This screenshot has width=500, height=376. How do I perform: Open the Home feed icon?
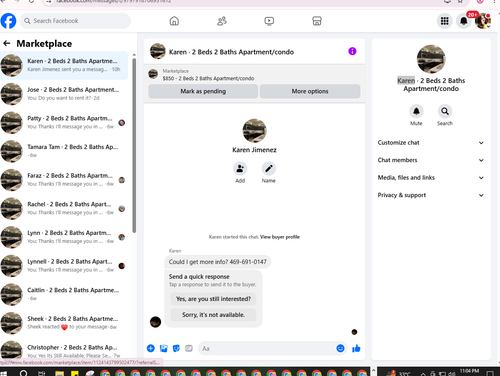pos(174,21)
